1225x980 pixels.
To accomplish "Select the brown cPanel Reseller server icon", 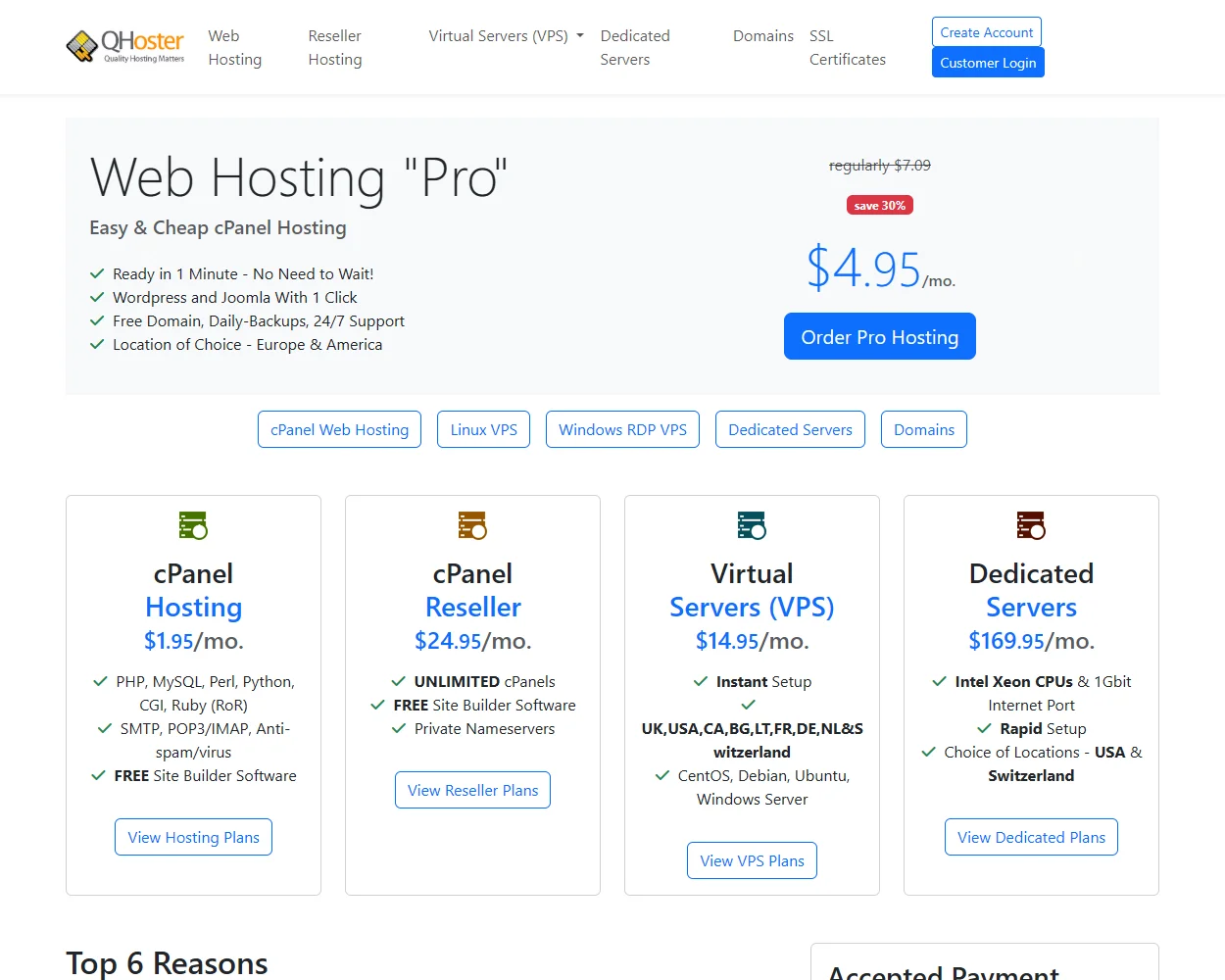I will click(472, 525).
